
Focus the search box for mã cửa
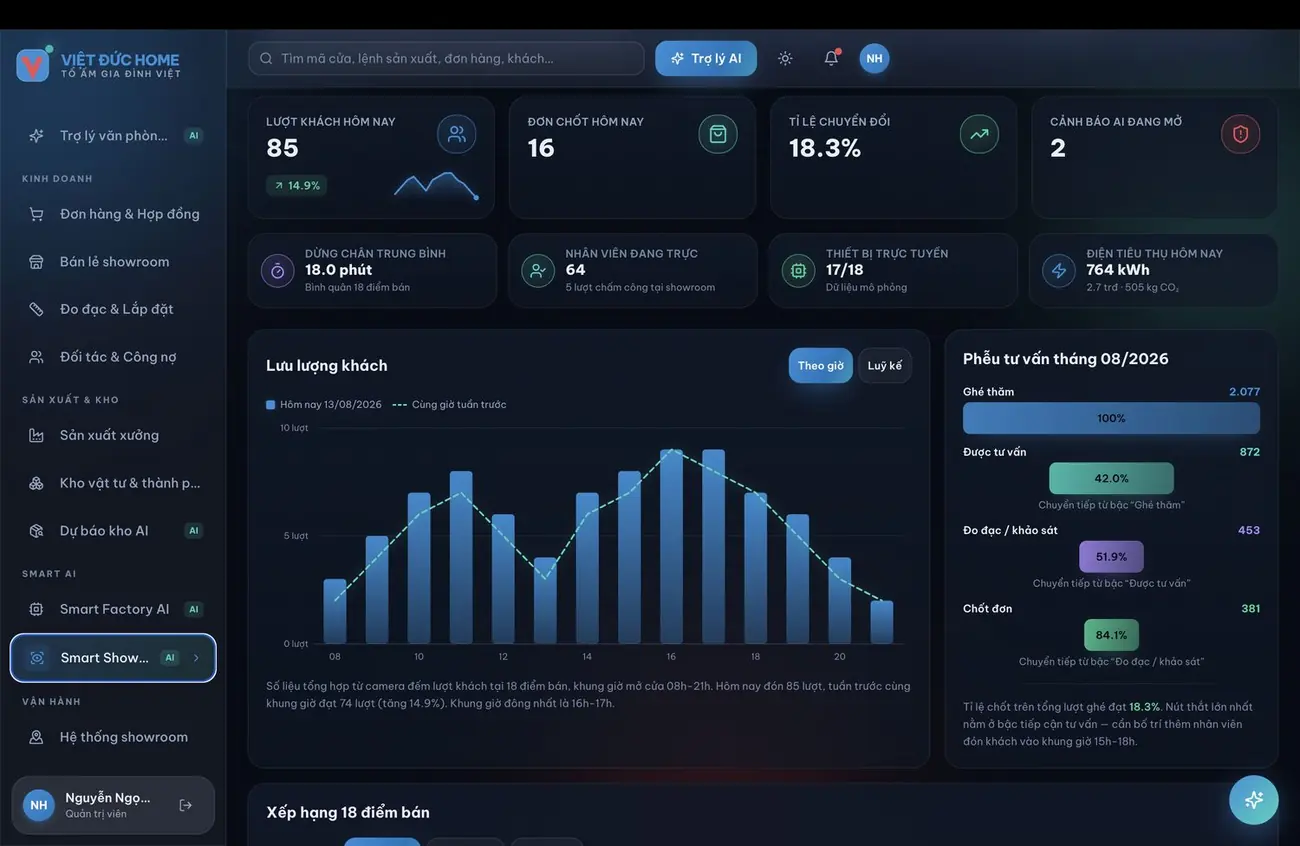pos(446,58)
